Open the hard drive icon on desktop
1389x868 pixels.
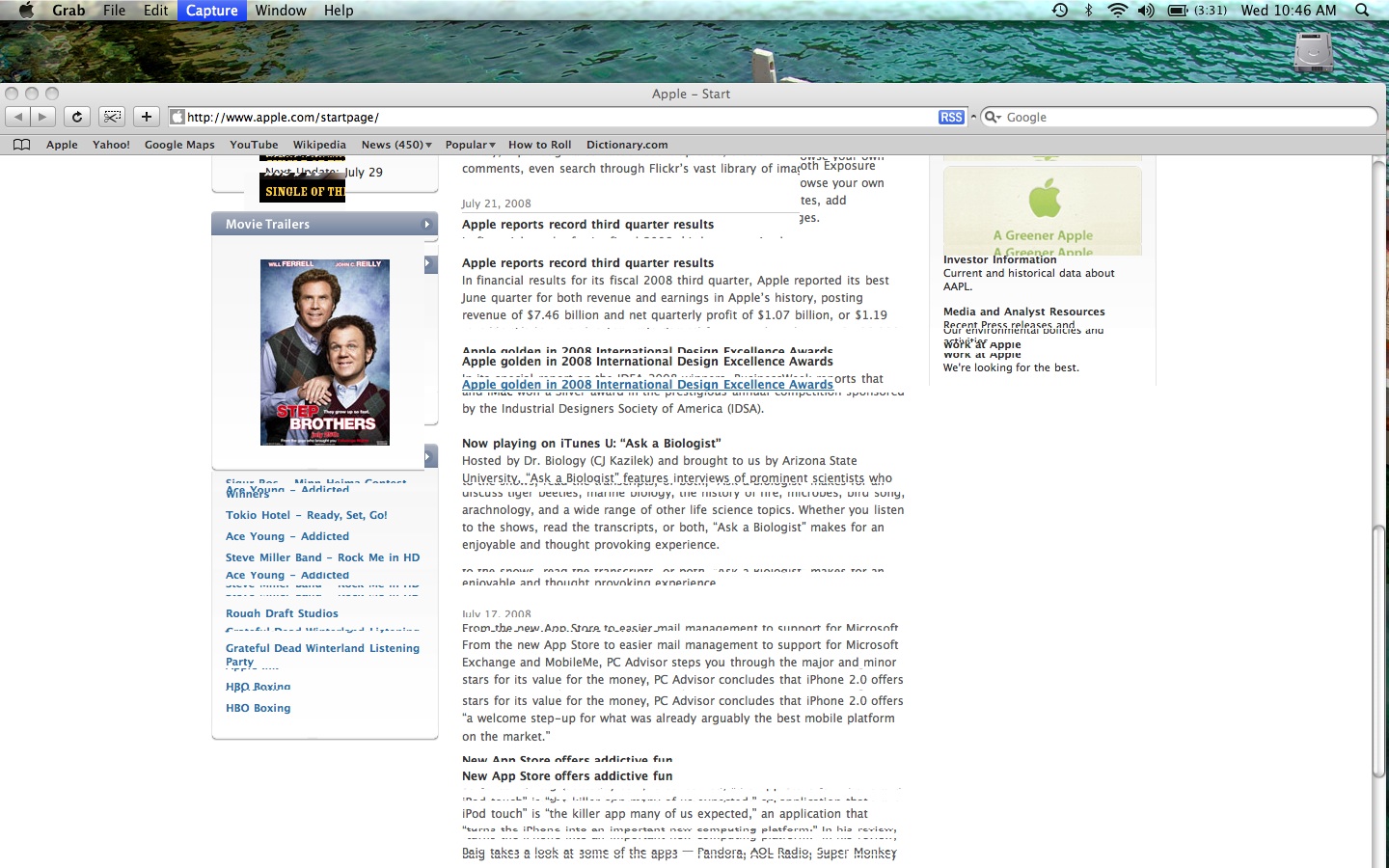(x=1313, y=52)
